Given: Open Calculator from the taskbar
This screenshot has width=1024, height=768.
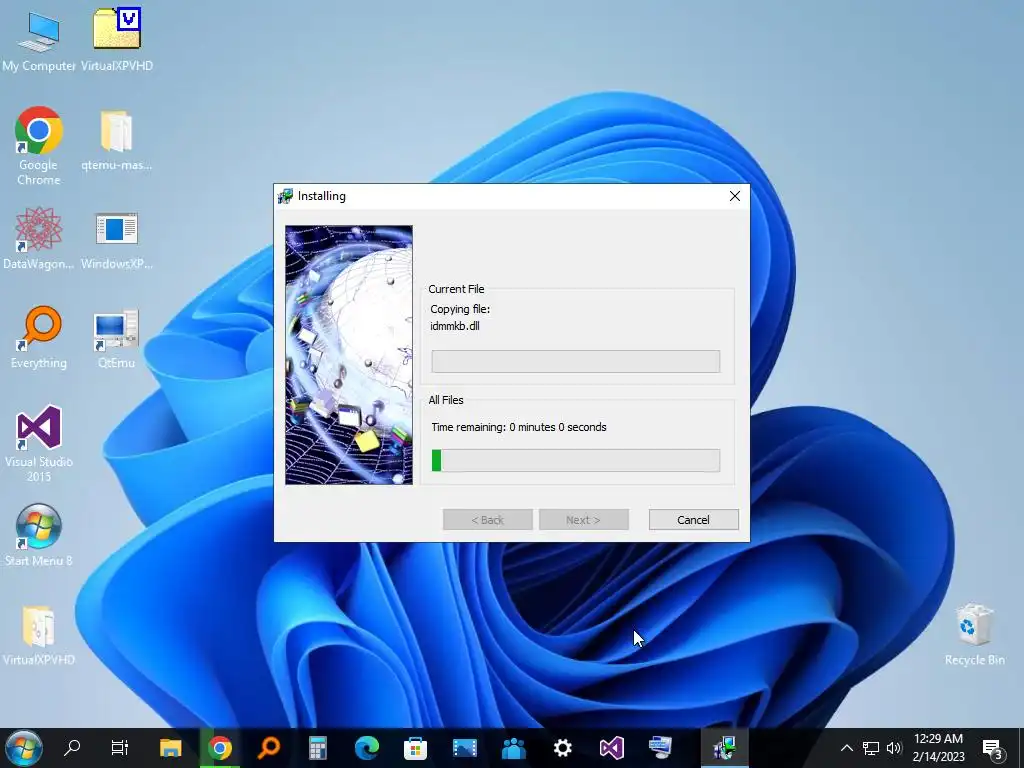Looking at the screenshot, I should [317, 747].
